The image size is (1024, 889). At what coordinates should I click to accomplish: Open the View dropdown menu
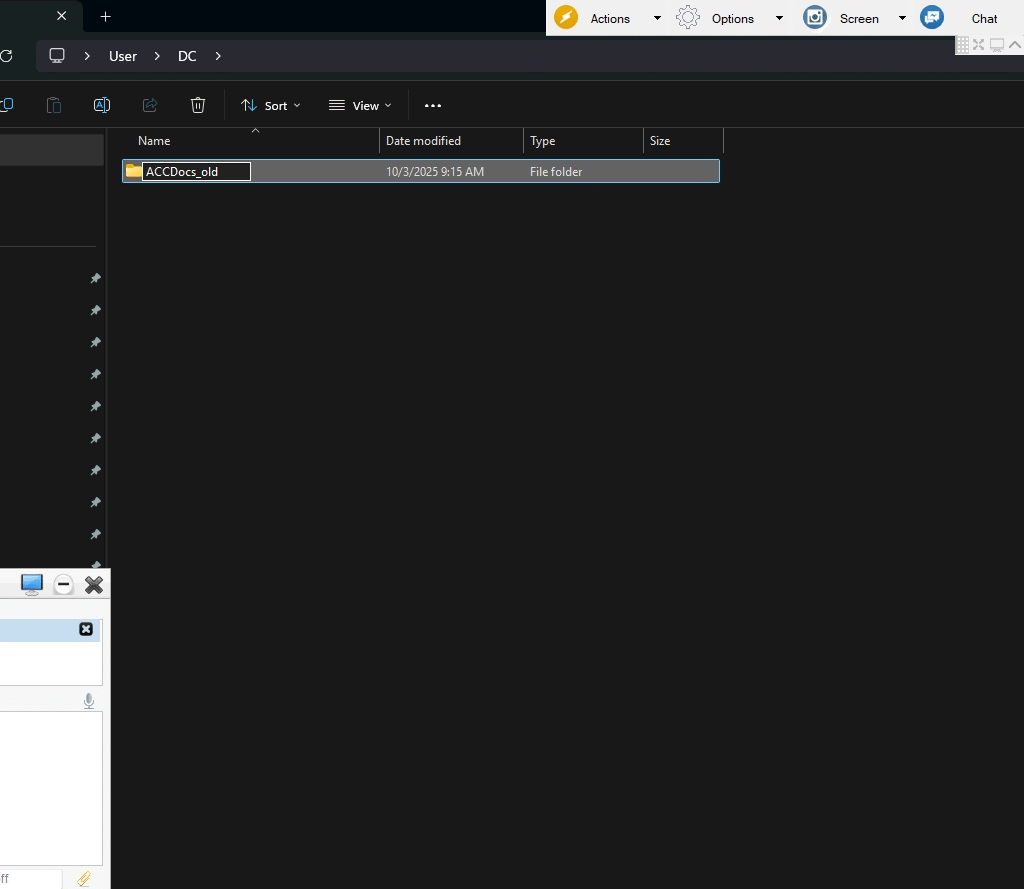click(x=360, y=105)
